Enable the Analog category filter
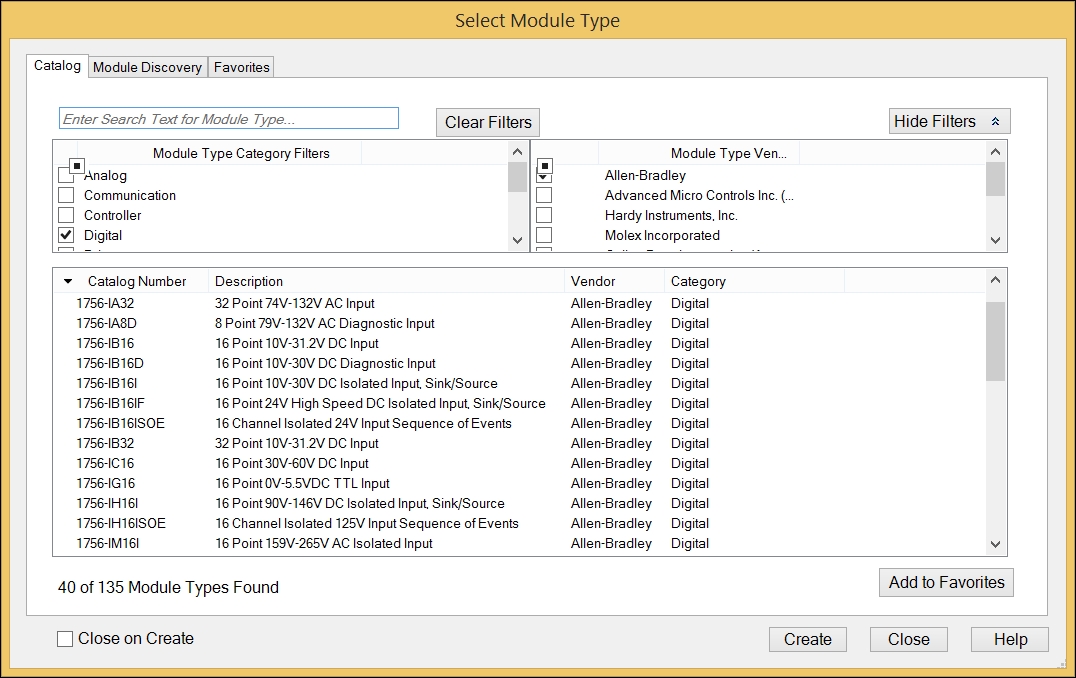 click(x=66, y=175)
